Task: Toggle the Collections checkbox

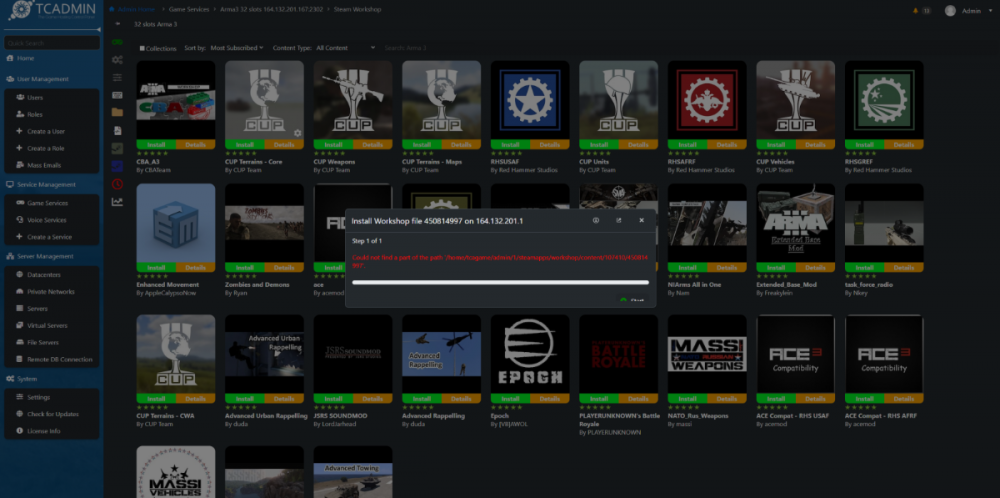Action: click(x=142, y=48)
